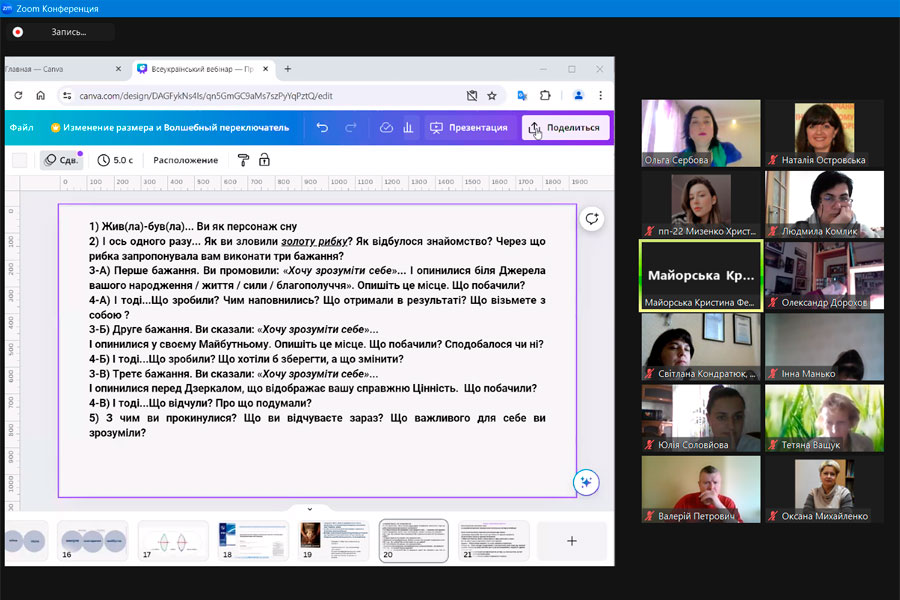Open the analytics bar chart icon
Screen dimensions: 900x600
point(408,128)
